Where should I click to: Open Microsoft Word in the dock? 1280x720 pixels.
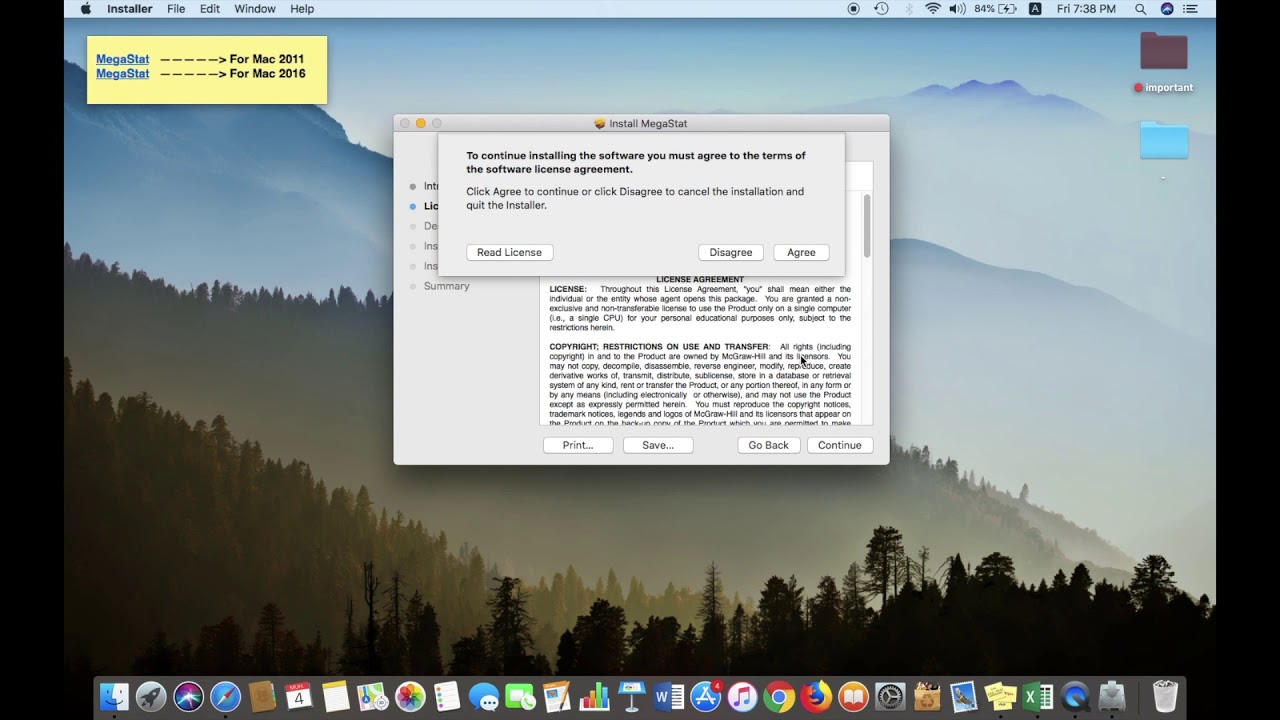pos(668,696)
